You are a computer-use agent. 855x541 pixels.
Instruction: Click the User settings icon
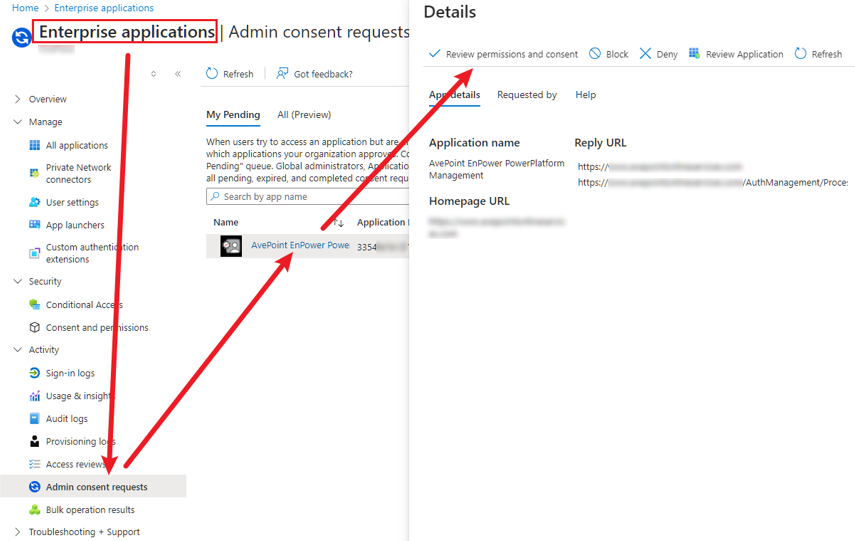34,202
